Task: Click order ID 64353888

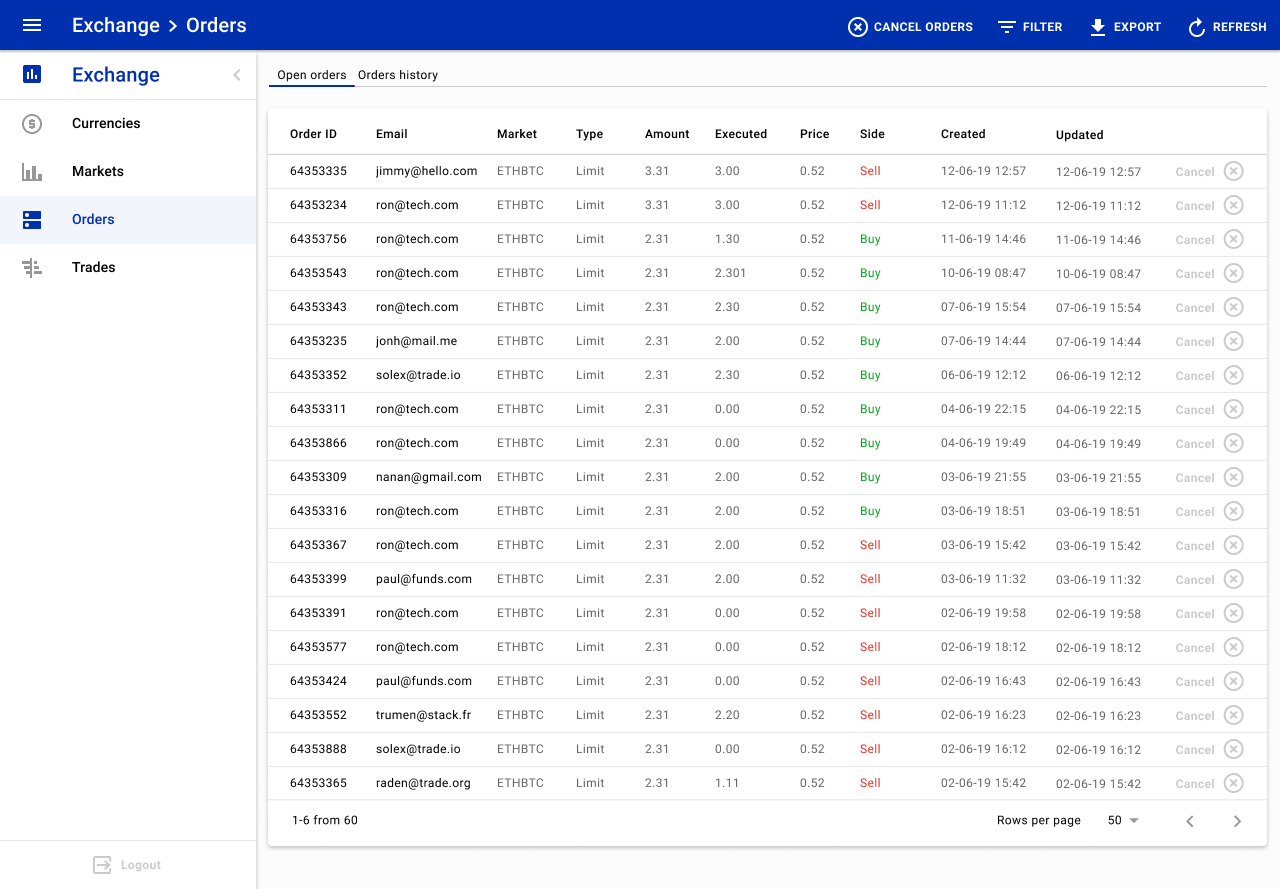Action: click(318, 749)
